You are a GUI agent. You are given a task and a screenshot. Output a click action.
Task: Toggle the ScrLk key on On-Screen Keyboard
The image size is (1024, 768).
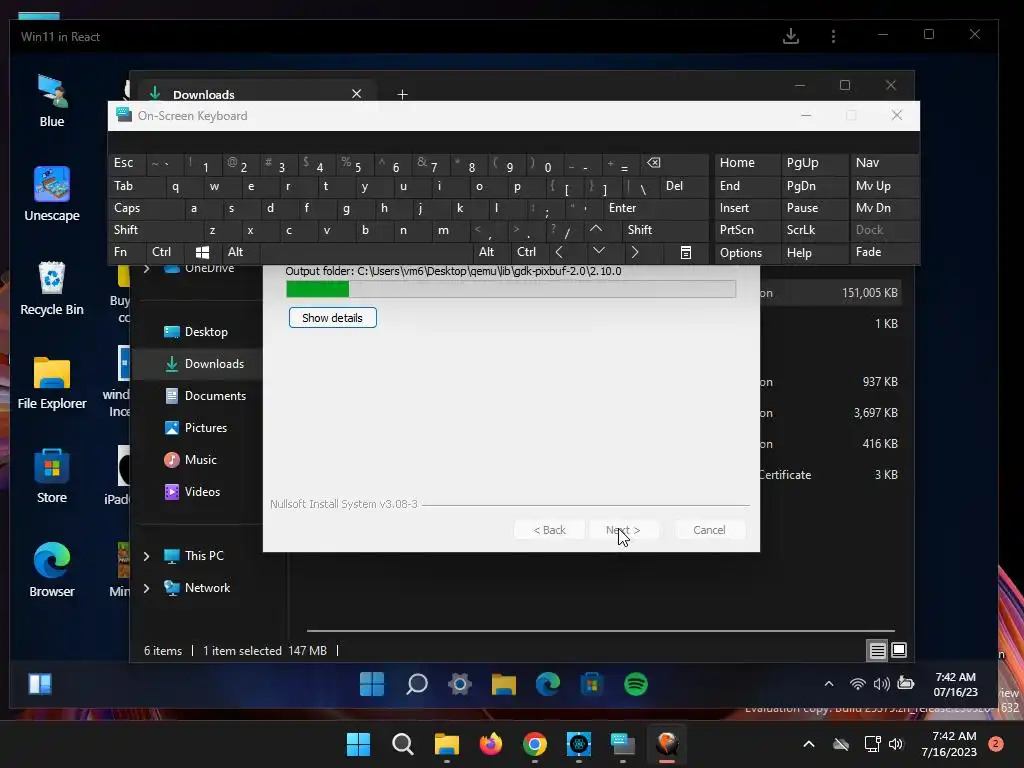pos(814,230)
